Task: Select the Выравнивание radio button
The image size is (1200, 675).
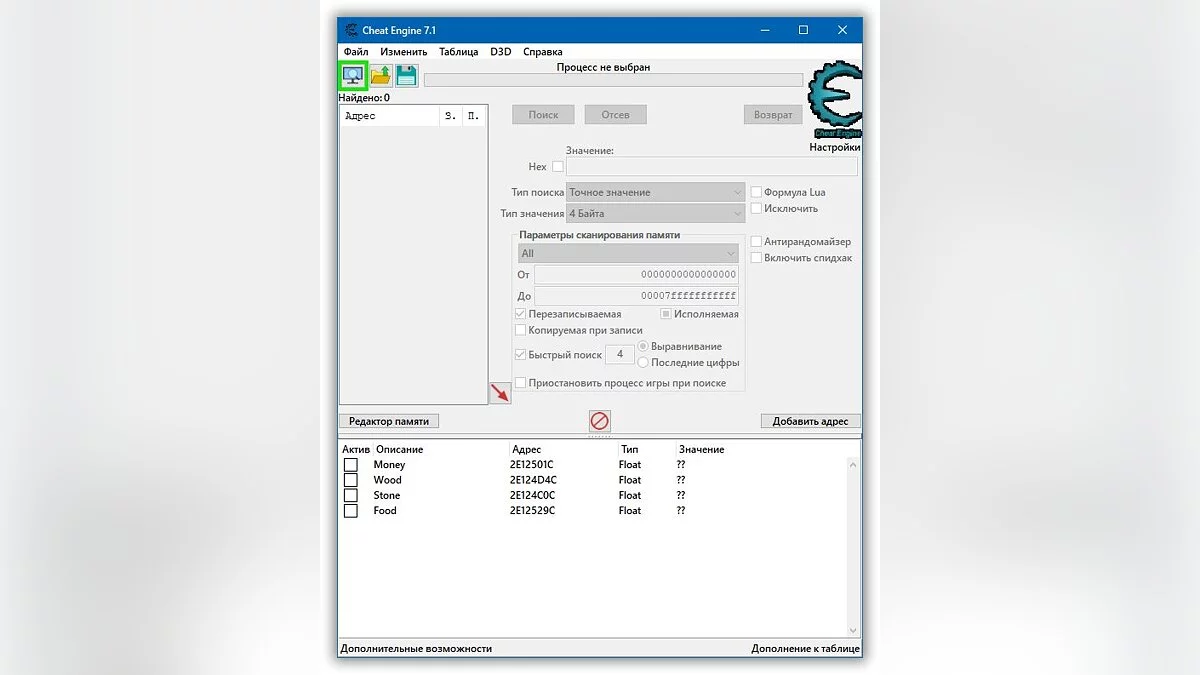Action: click(643, 346)
